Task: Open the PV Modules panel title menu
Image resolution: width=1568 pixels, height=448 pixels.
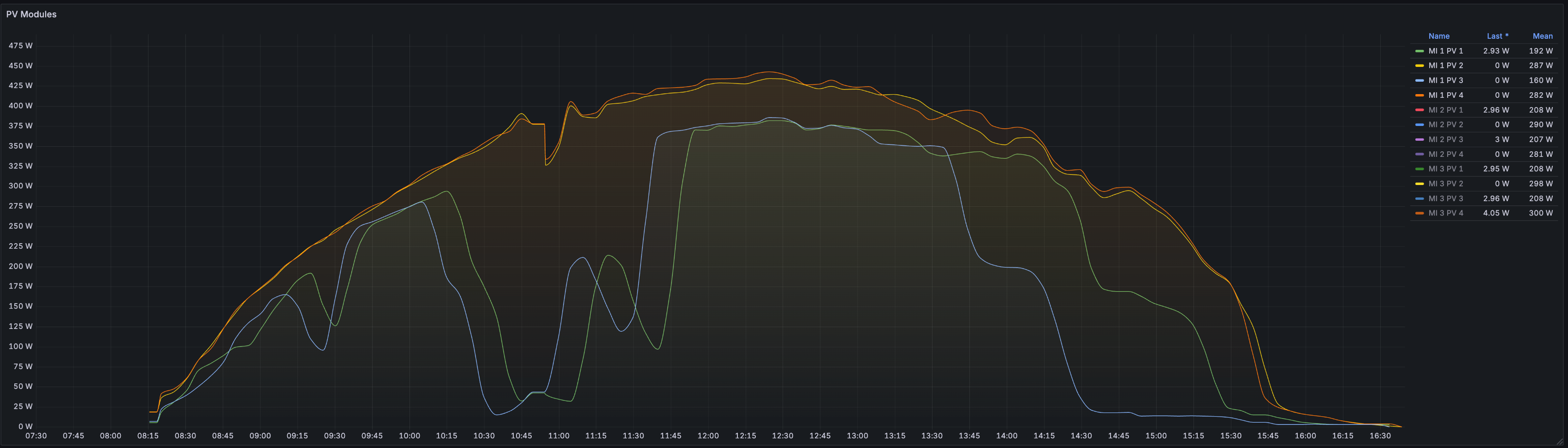Action: pyautogui.click(x=31, y=14)
